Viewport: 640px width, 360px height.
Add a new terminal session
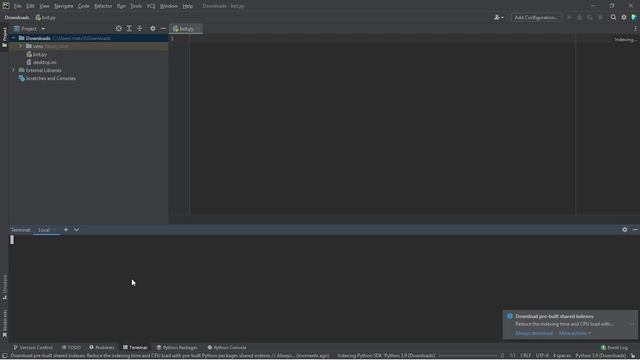pos(66,230)
